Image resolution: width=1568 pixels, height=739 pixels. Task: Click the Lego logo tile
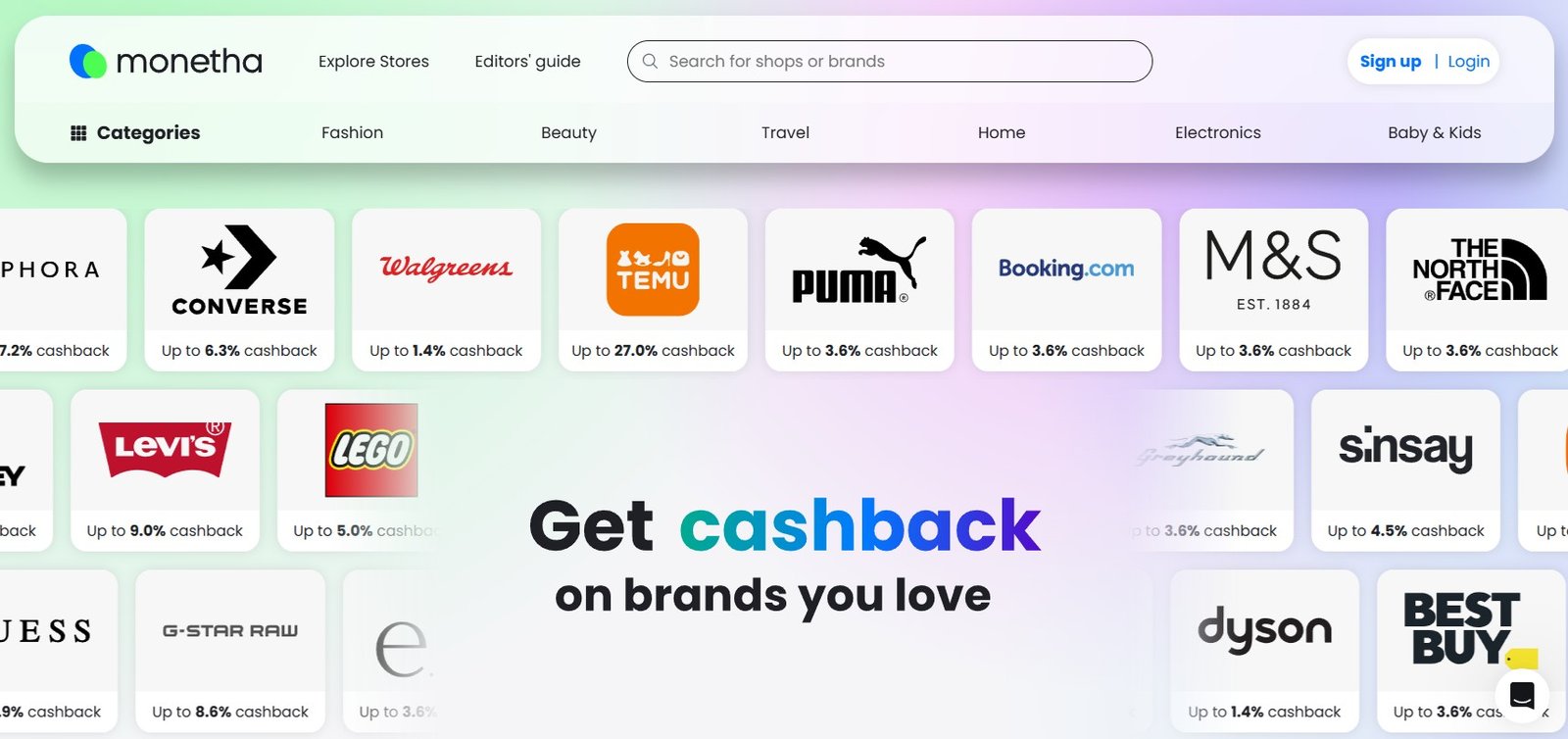(371, 450)
